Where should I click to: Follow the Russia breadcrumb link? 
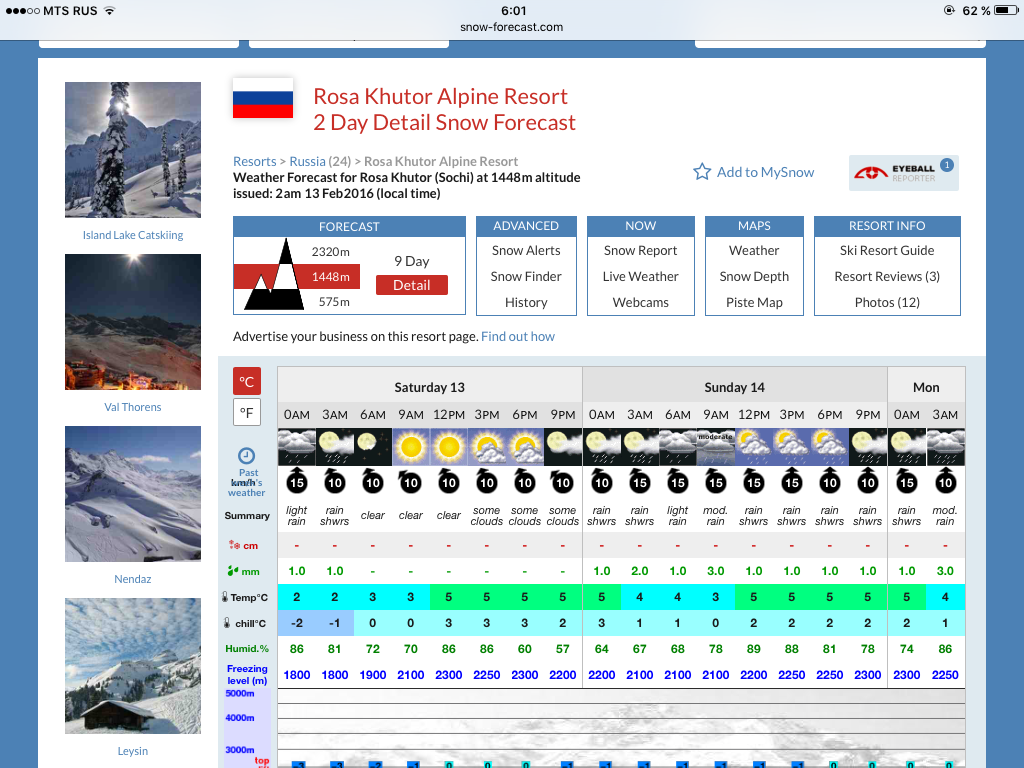pos(308,161)
